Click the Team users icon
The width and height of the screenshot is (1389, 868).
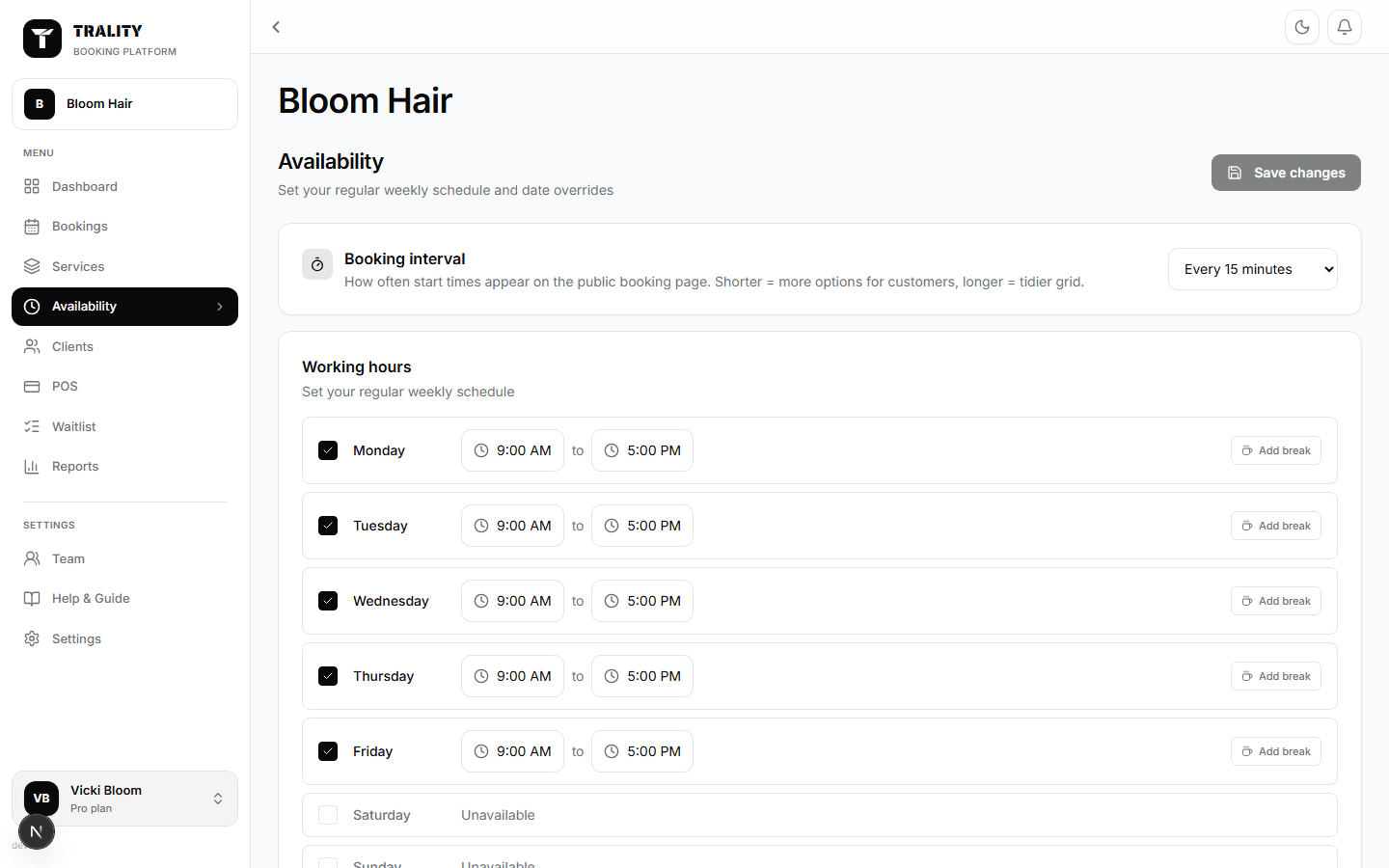click(x=32, y=558)
